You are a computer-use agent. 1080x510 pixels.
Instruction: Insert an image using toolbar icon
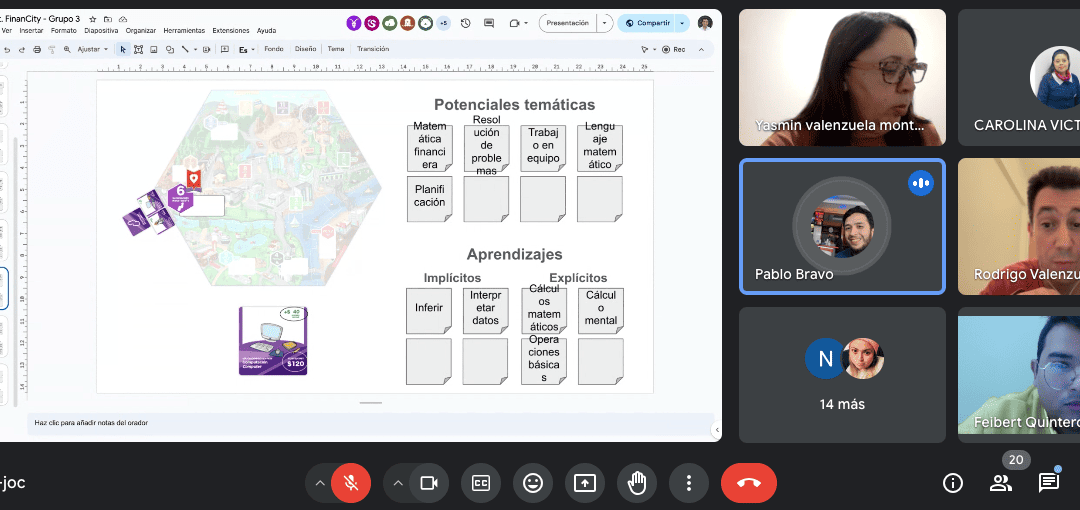pyautogui.click(x=154, y=49)
